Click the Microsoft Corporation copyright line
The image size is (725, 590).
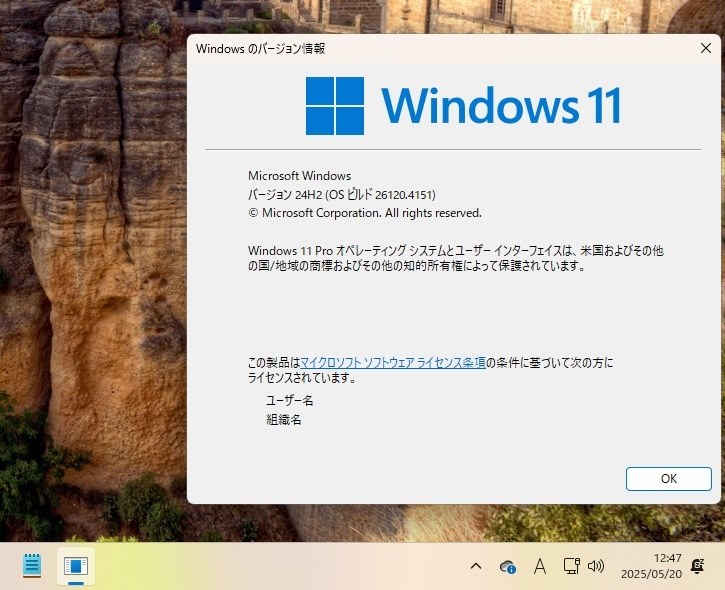point(365,213)
